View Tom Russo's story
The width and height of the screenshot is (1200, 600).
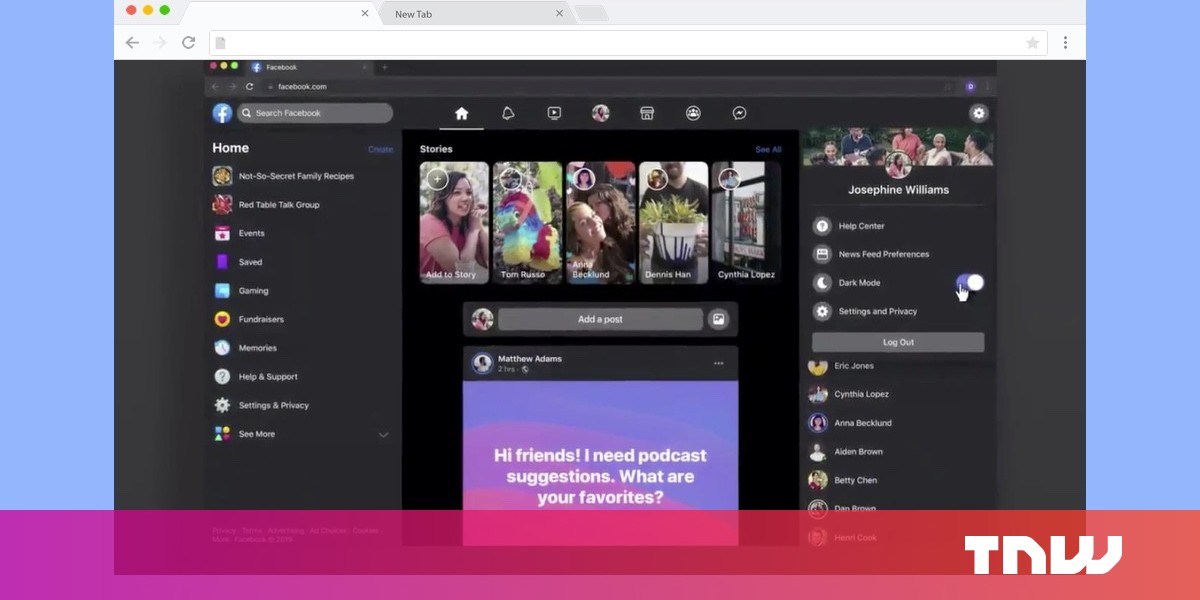[527, 223]
